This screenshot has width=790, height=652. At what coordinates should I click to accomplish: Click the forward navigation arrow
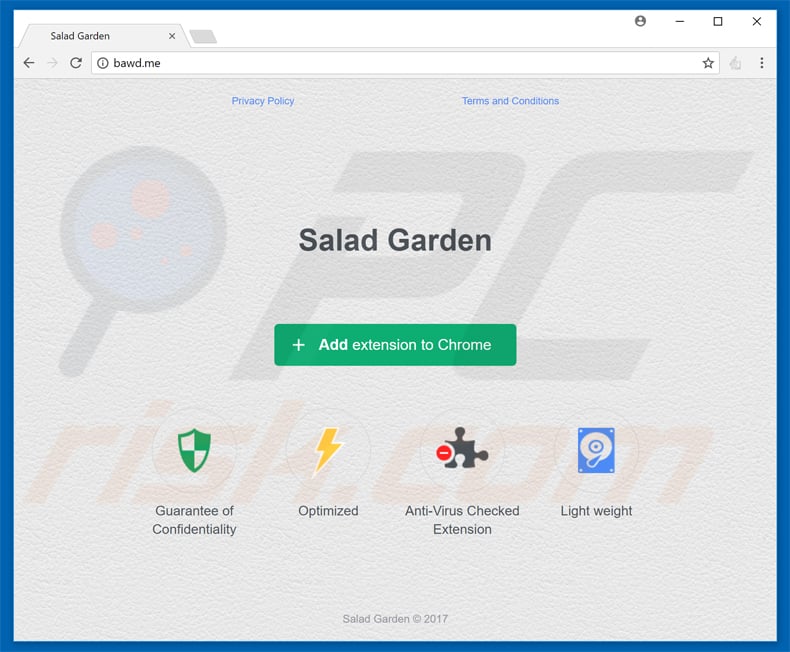pyautogui.click(x=52, y=63)
